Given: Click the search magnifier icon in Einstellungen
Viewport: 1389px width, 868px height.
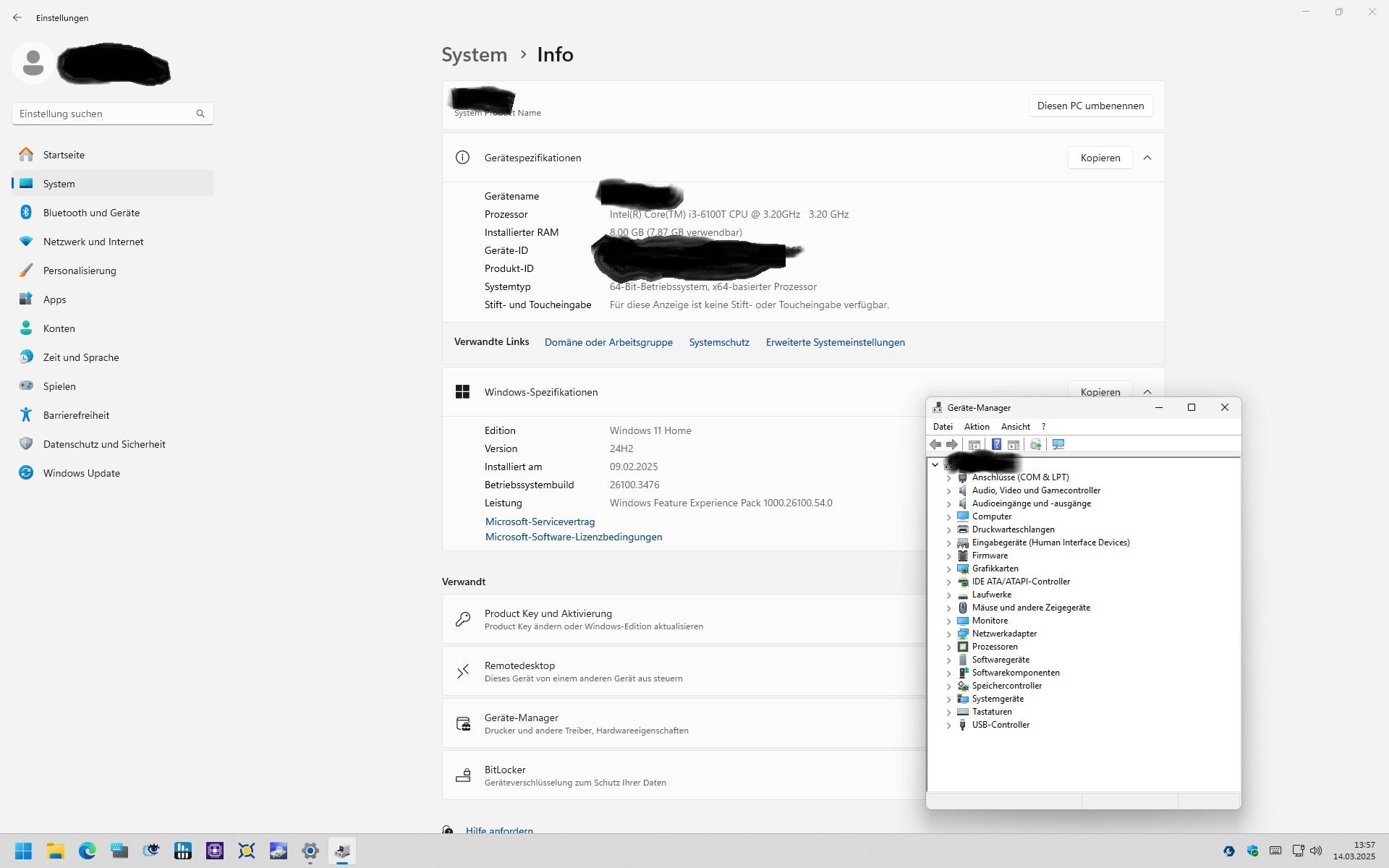Looking at the screenshot, I should pos(200,114).
